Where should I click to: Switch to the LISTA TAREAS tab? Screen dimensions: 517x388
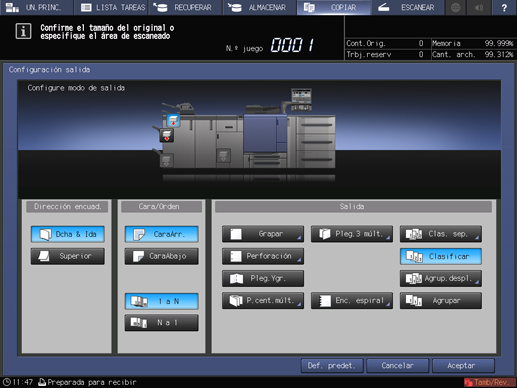click(112, 7)
